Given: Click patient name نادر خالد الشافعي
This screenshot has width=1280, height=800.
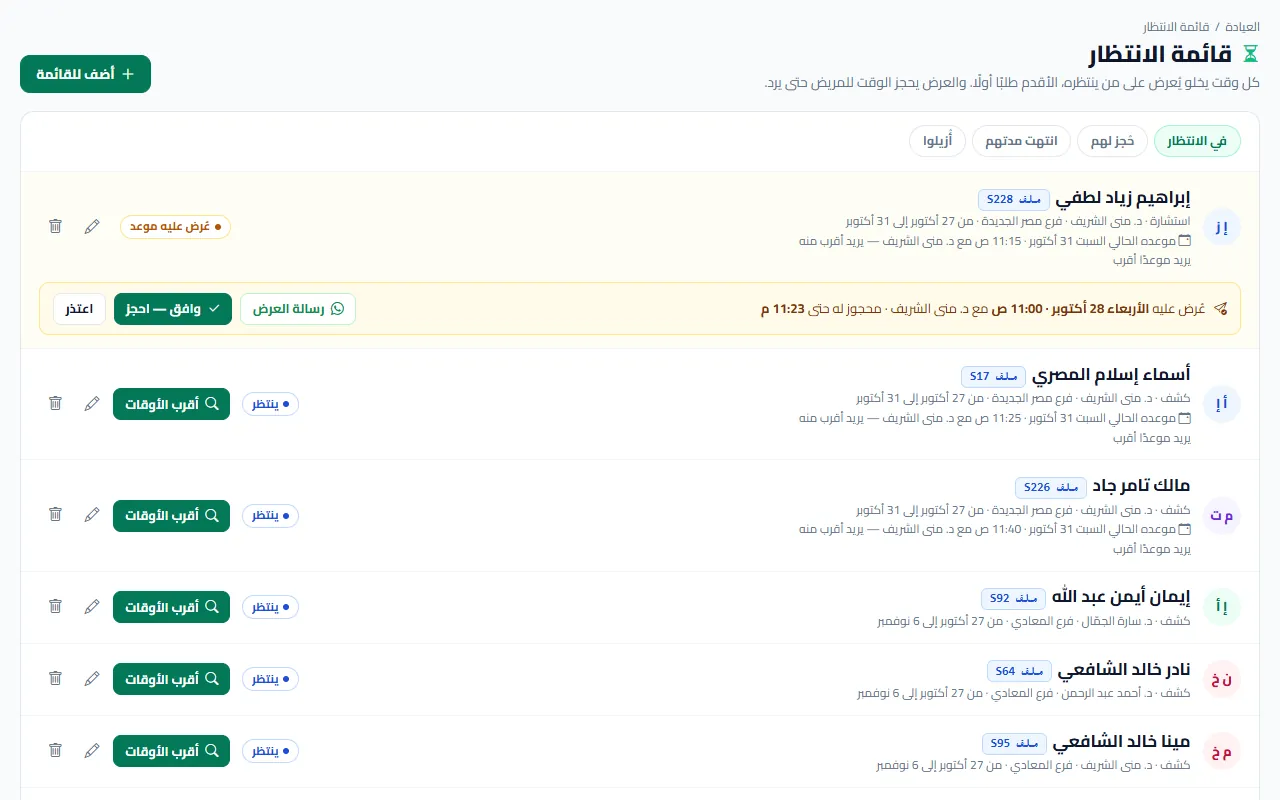Looking at the screenshot, I should (x=1124, y=670).
